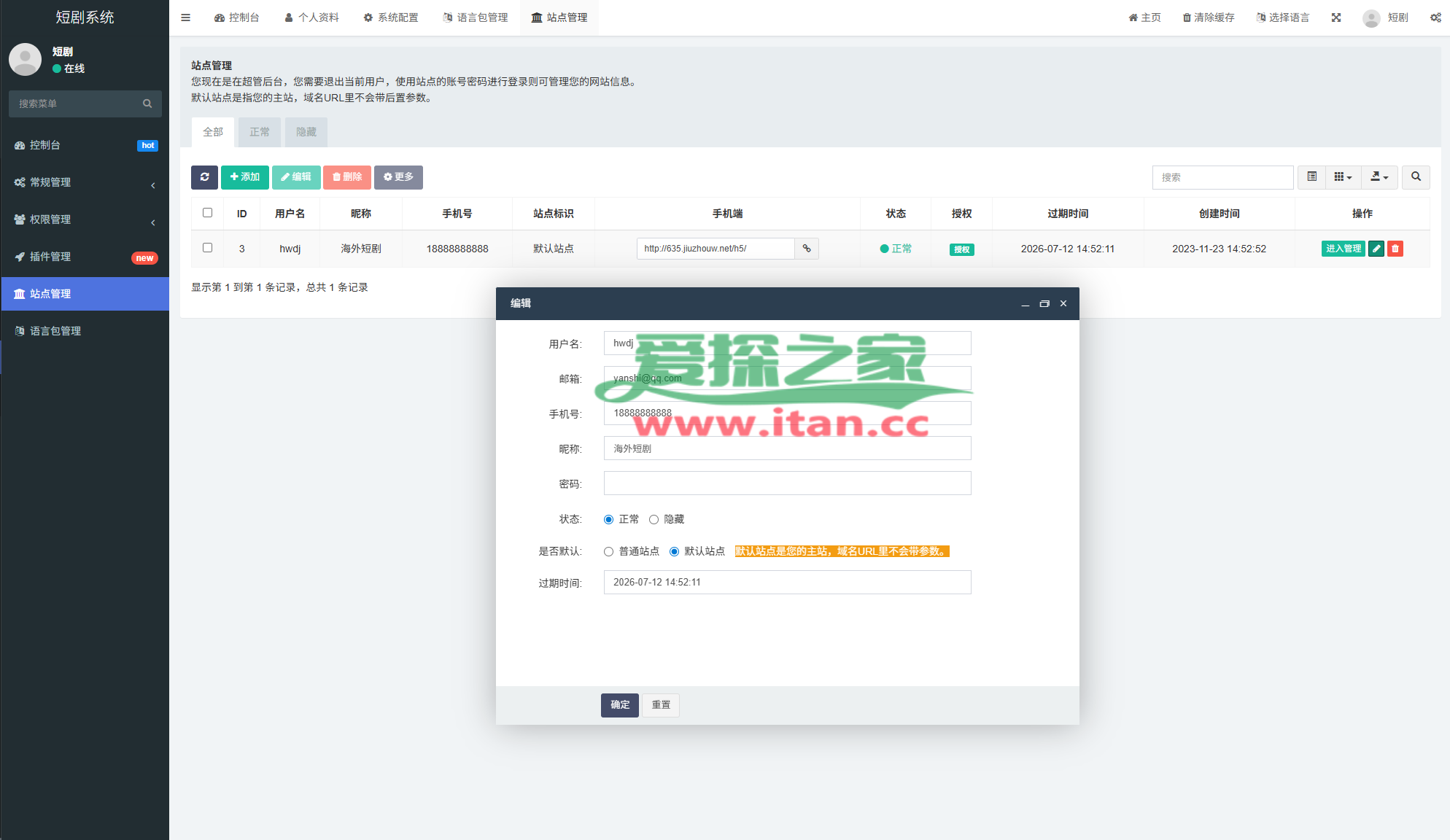Select the 普通站点 radio option
The height and width of the screenshot is (840, 1450).
[x=608, y=552]
